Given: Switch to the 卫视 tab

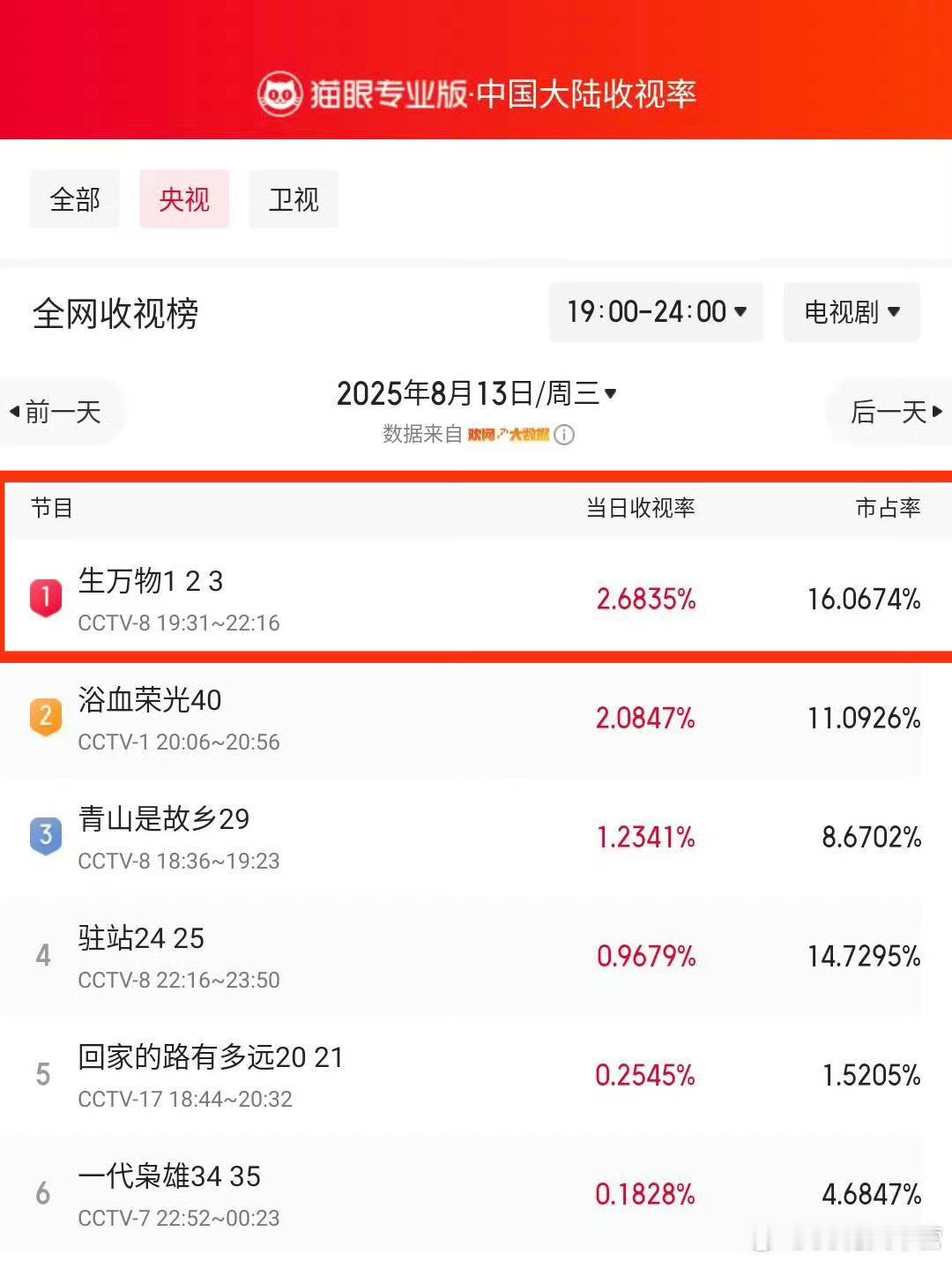Looking at the screenshot, I should [x=294, y=199].
